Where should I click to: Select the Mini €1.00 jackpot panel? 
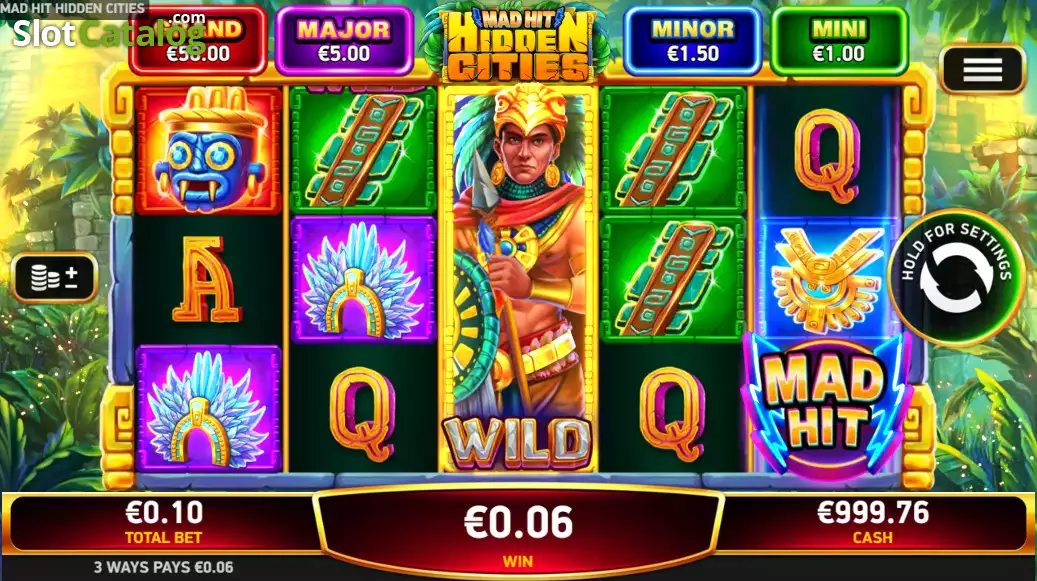click(839, 40)
